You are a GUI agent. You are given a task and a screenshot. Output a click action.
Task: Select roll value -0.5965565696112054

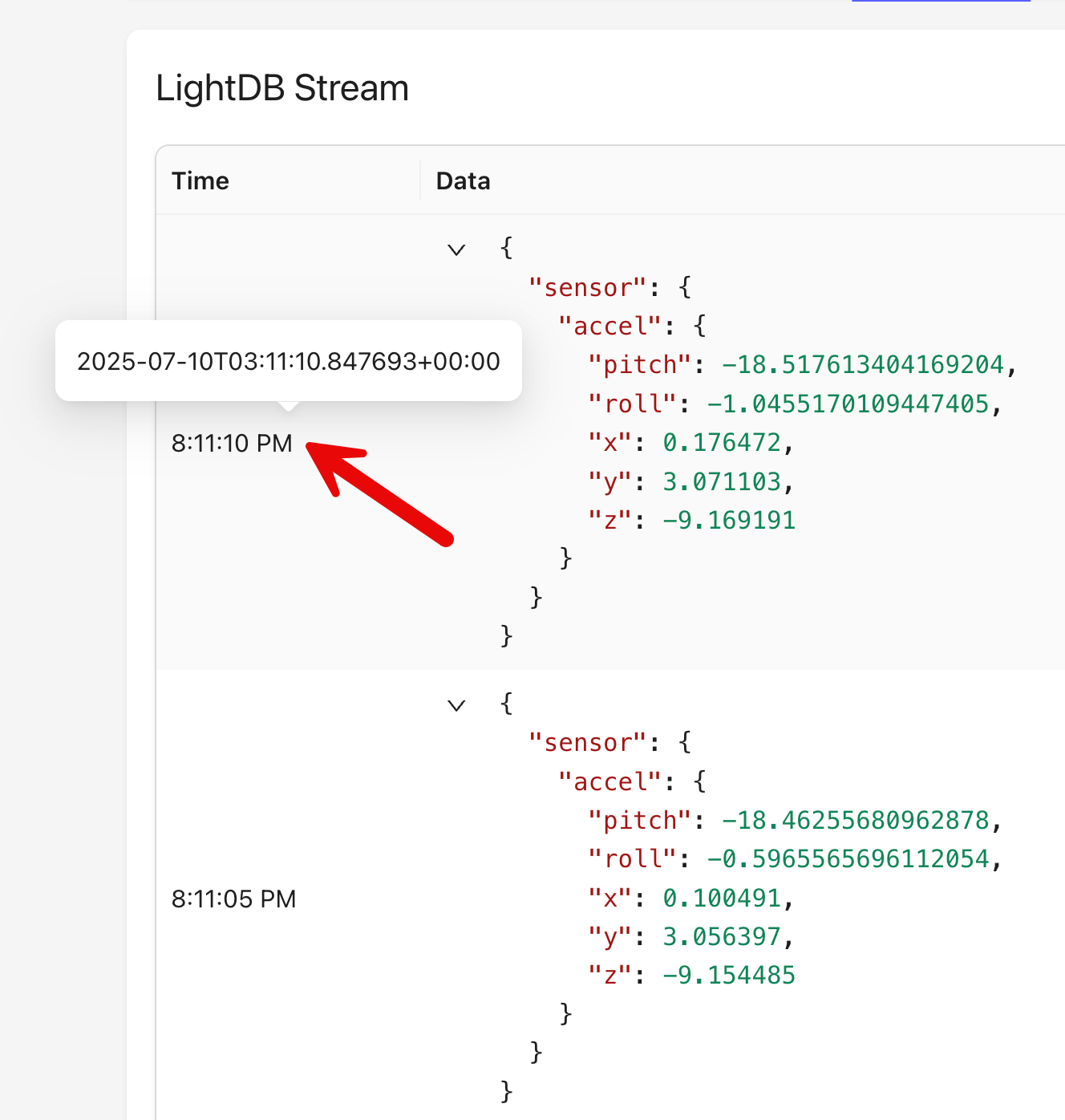pyautogui.click(x=848, y=859)
